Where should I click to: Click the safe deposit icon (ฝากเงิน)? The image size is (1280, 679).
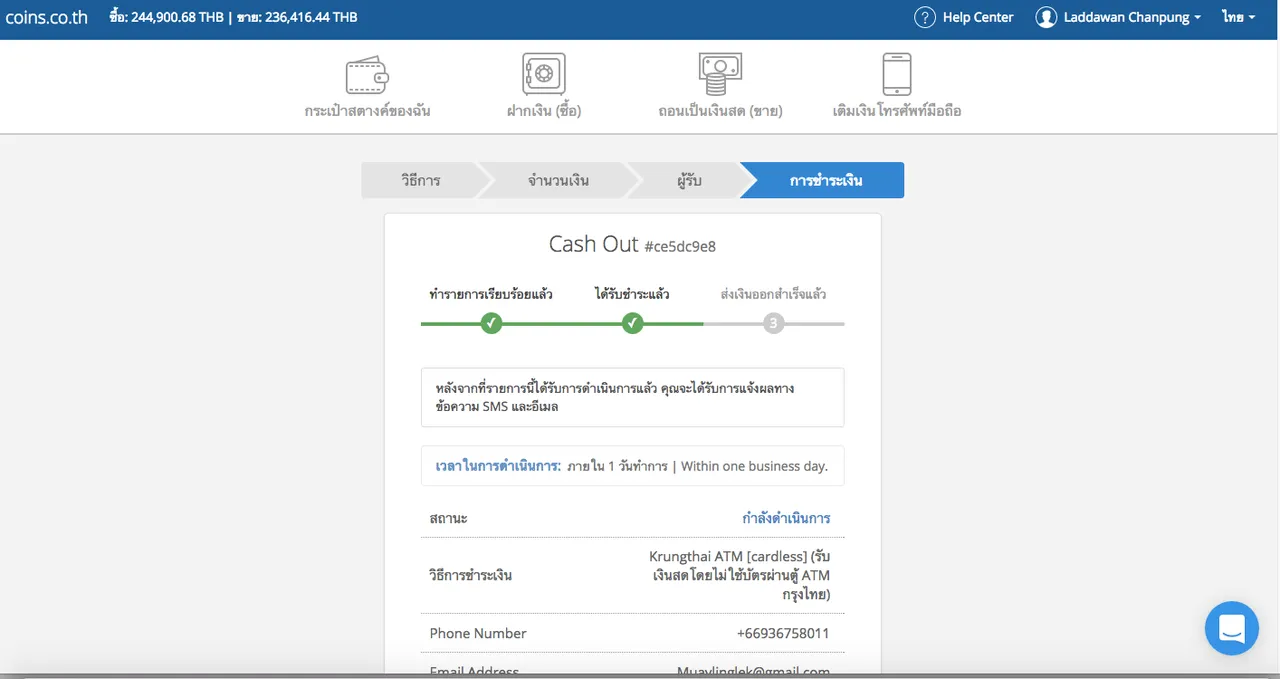tap(544, 74)
